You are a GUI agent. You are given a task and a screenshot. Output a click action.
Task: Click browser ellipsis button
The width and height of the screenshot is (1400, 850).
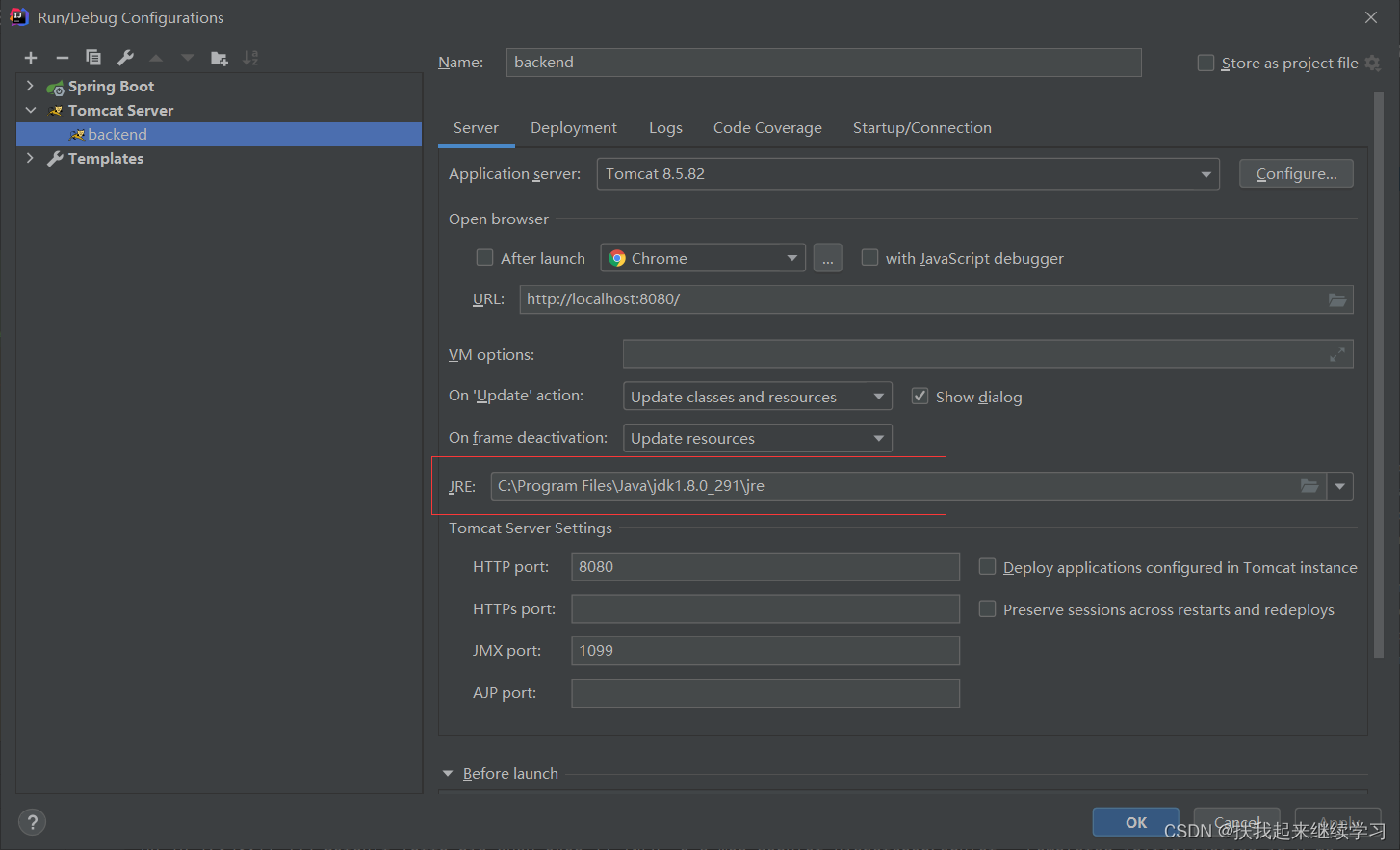point(828,258)
